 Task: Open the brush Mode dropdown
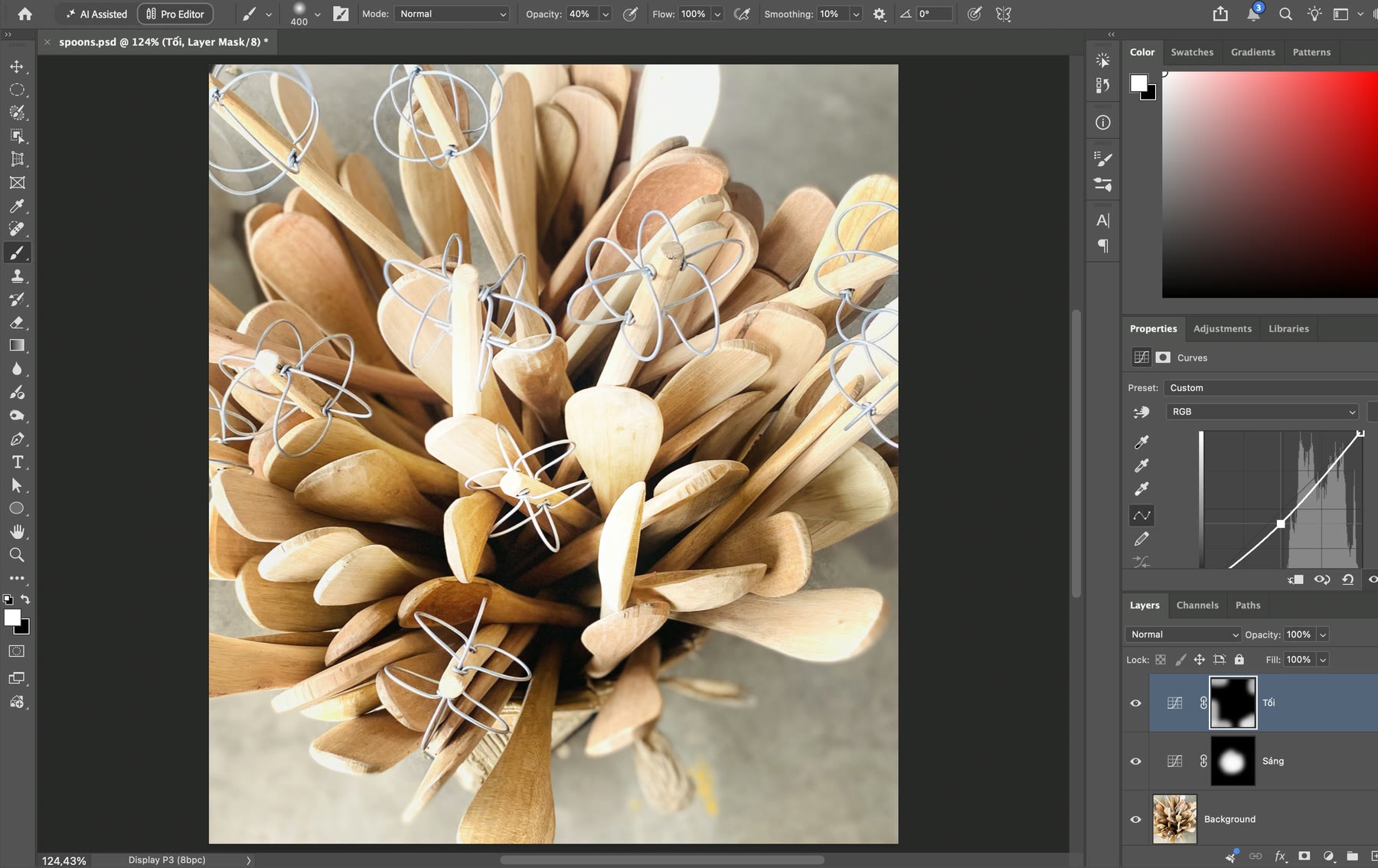[x=452, y=14]
